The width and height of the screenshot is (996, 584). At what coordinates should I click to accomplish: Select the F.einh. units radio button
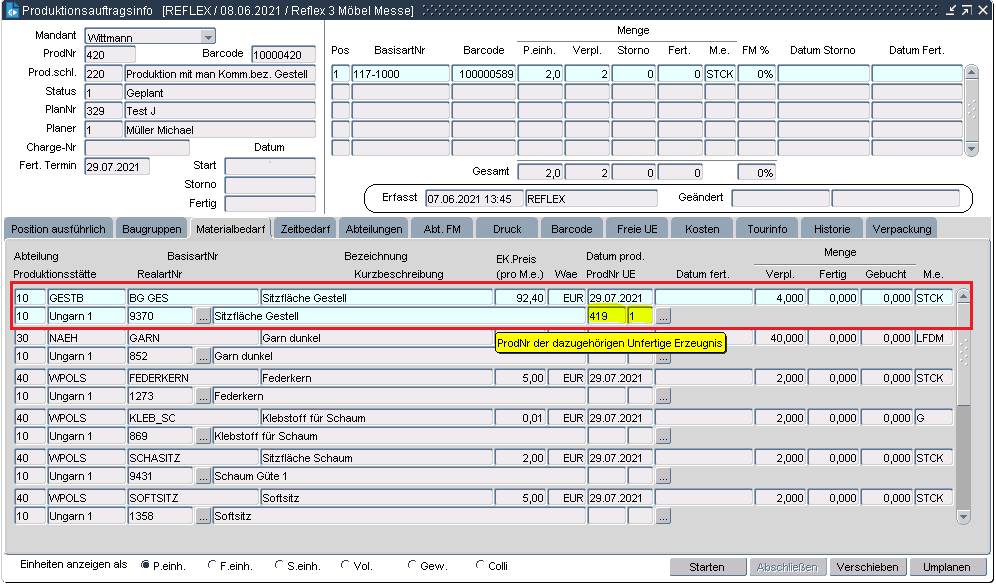pyautogui.click(x=212, y=566)
